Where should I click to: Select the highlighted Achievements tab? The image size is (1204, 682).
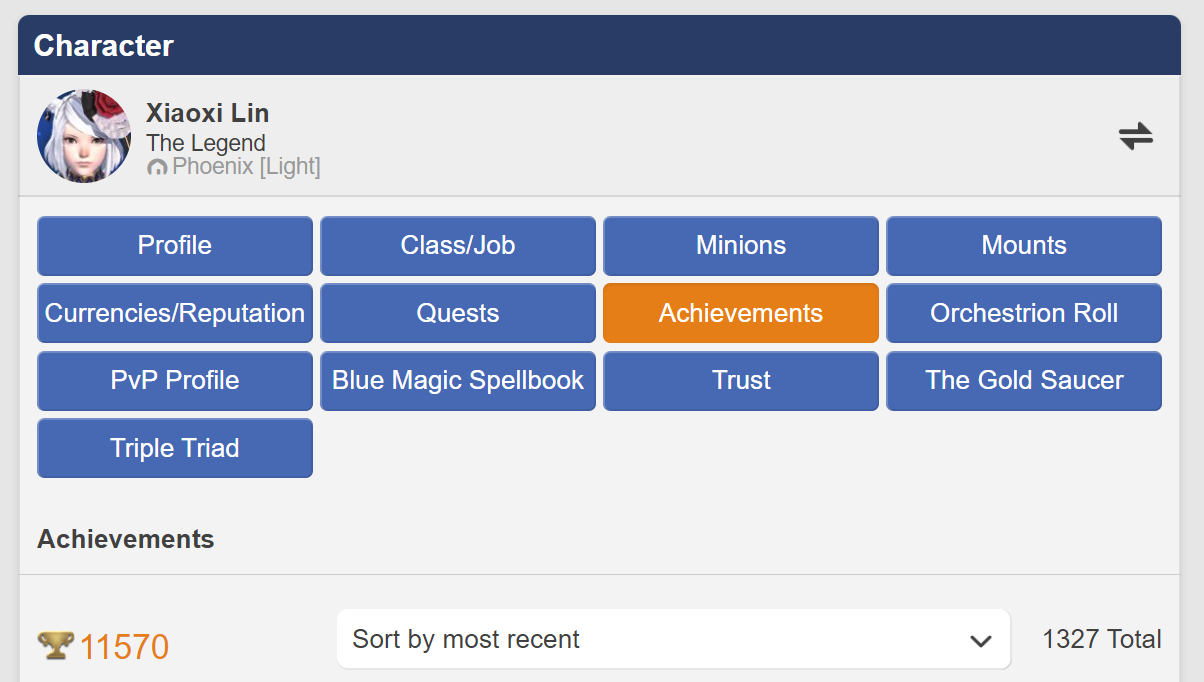click(x=741, y=313)
